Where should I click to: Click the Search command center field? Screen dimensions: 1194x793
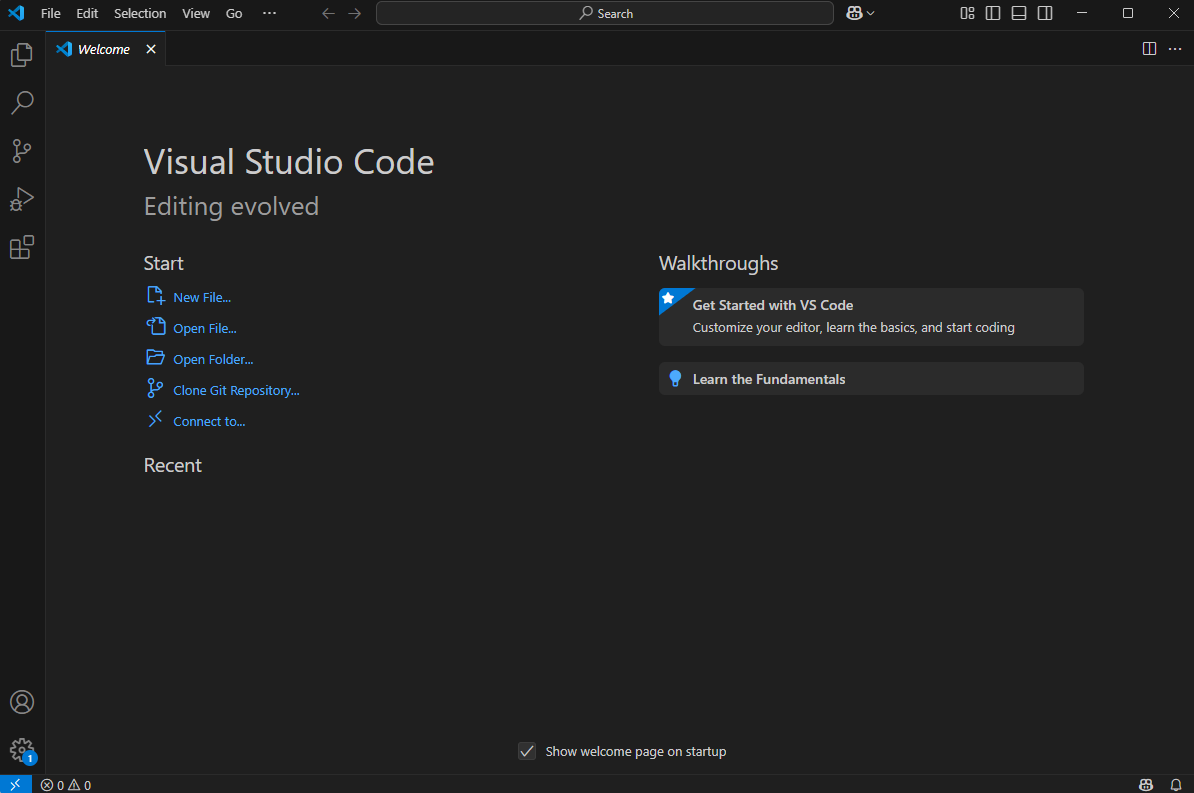604,13
